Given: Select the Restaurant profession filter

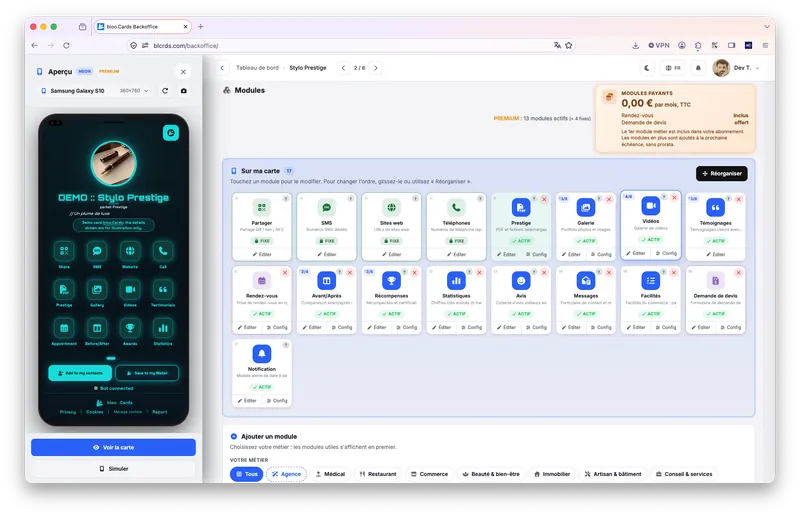Looking at the screenshot, I should (x=378, y=474).
